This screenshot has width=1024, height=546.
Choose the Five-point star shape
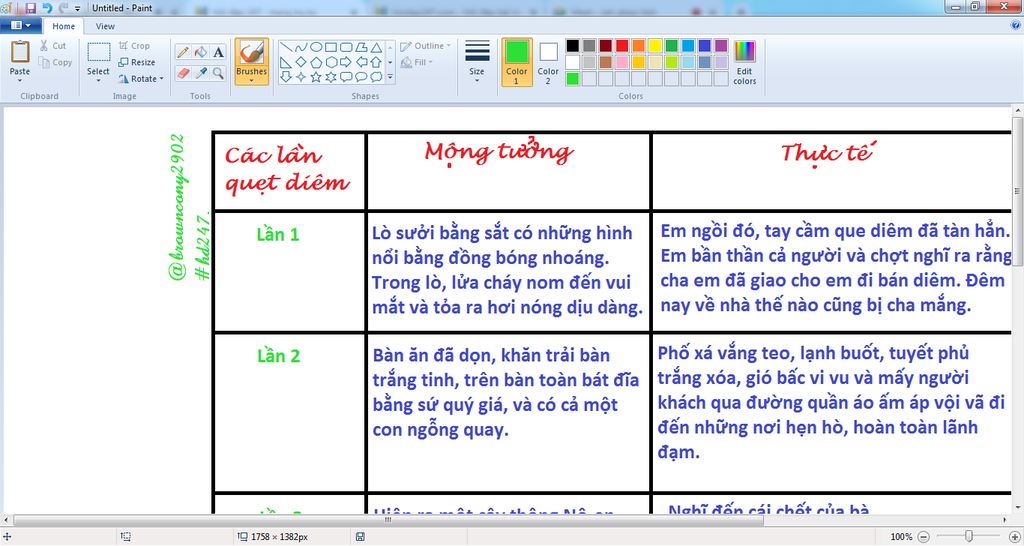(315, 77)
